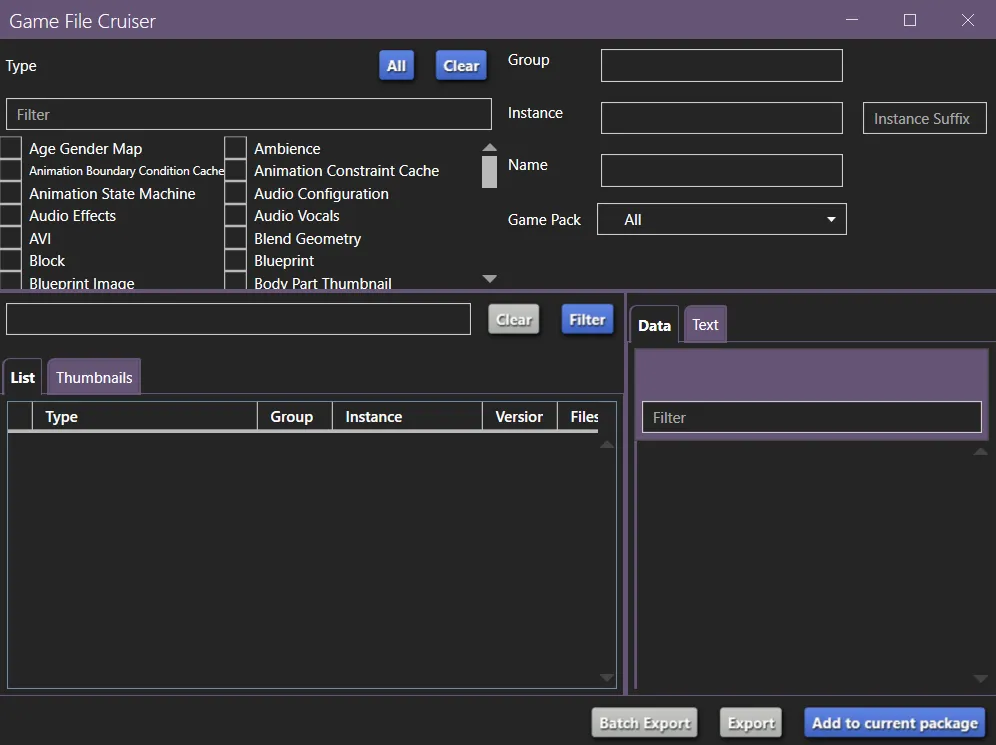Start a Batch Export

644,722
